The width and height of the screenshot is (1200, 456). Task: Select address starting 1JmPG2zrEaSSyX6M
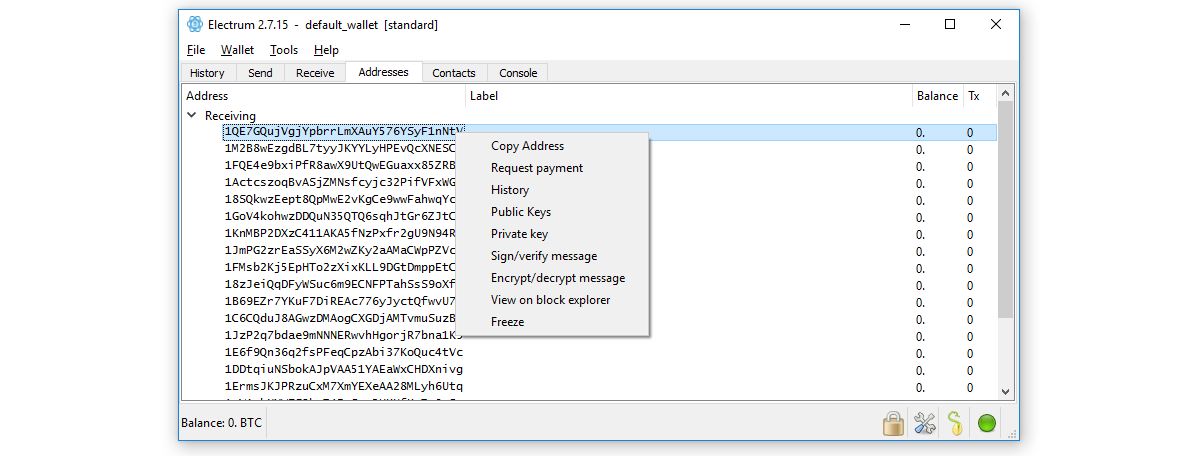point(340,250)
